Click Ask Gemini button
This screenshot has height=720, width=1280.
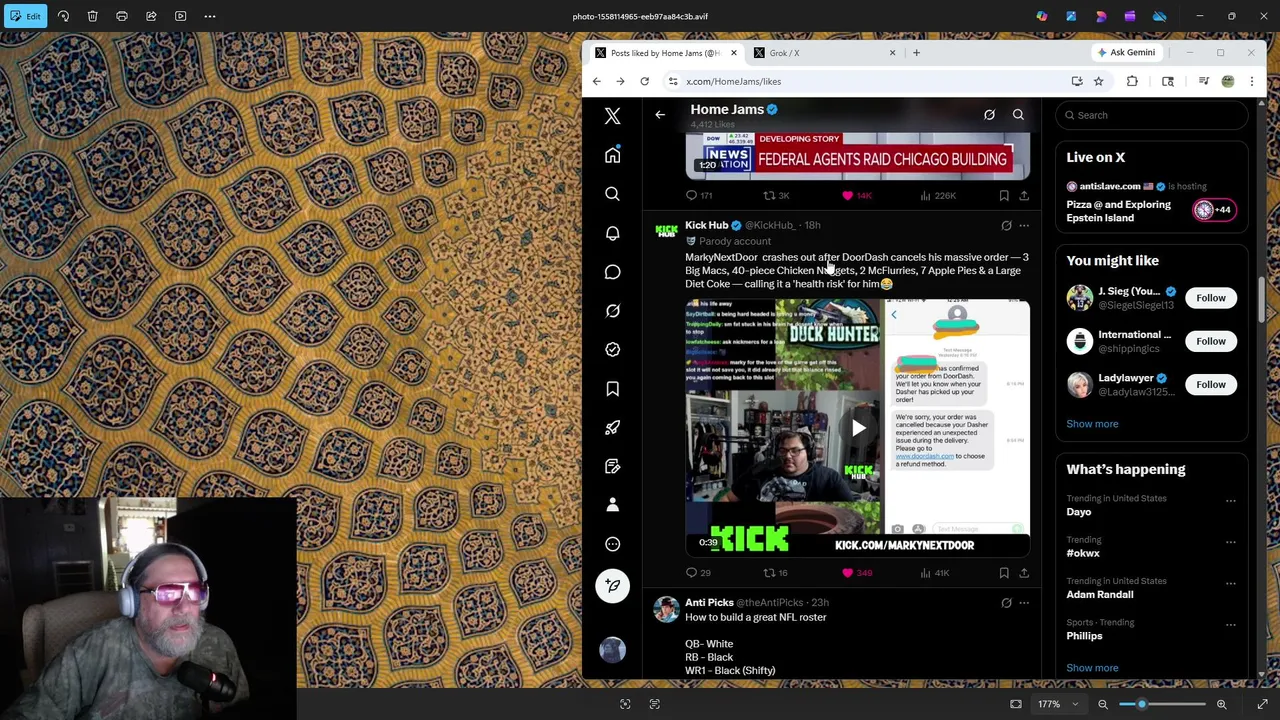[1127, 53]
